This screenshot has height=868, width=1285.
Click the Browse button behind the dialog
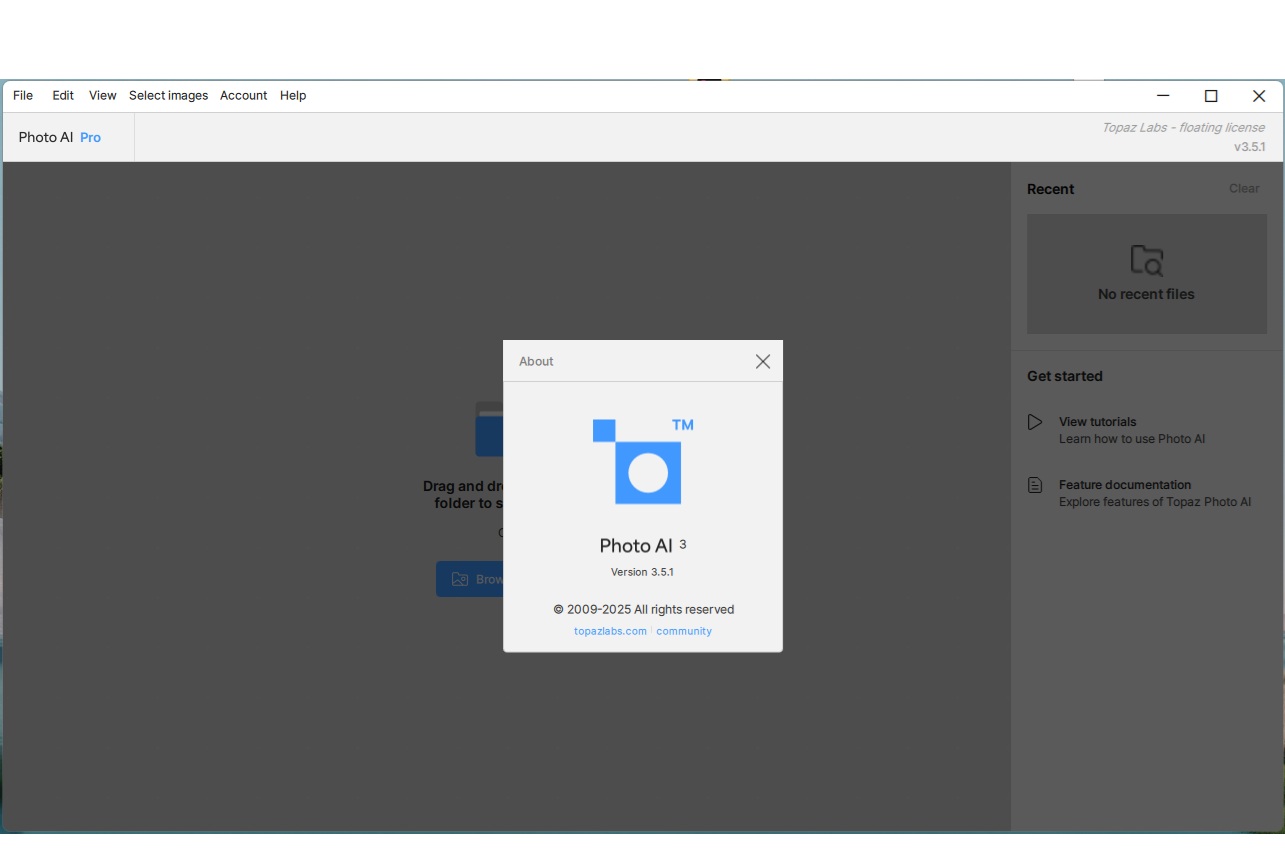[470, 579]
